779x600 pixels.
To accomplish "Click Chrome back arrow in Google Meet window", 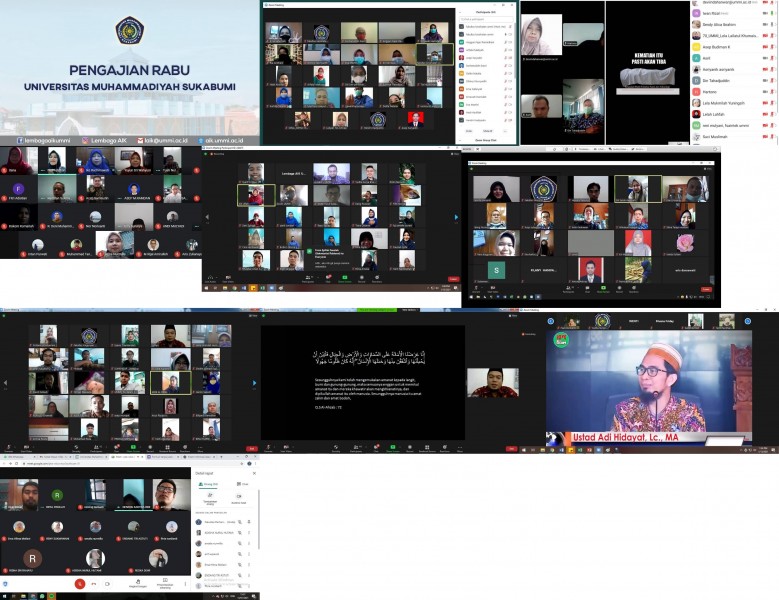I will pyautogui.click(x=5, y=463).
